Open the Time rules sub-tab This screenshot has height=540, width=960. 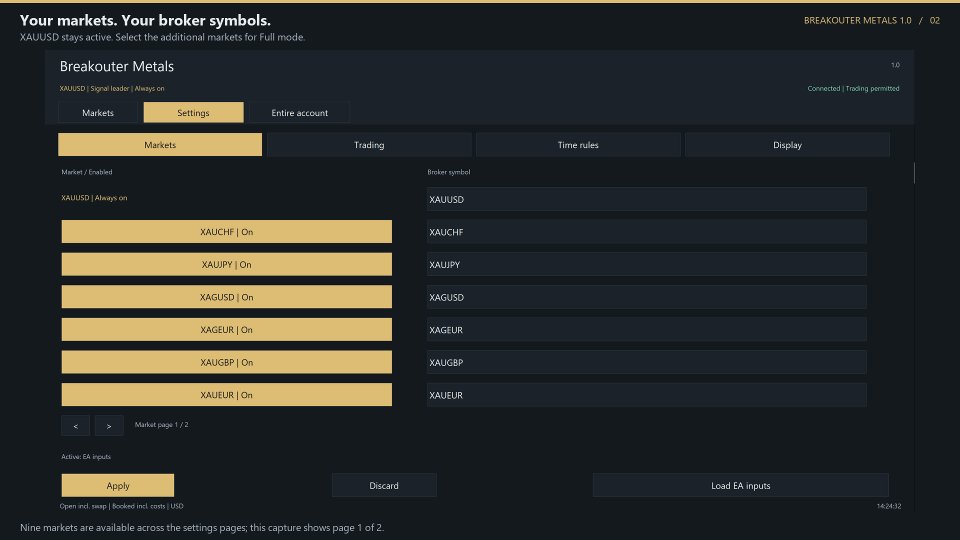pyautogui.click(x=578, y=144)
